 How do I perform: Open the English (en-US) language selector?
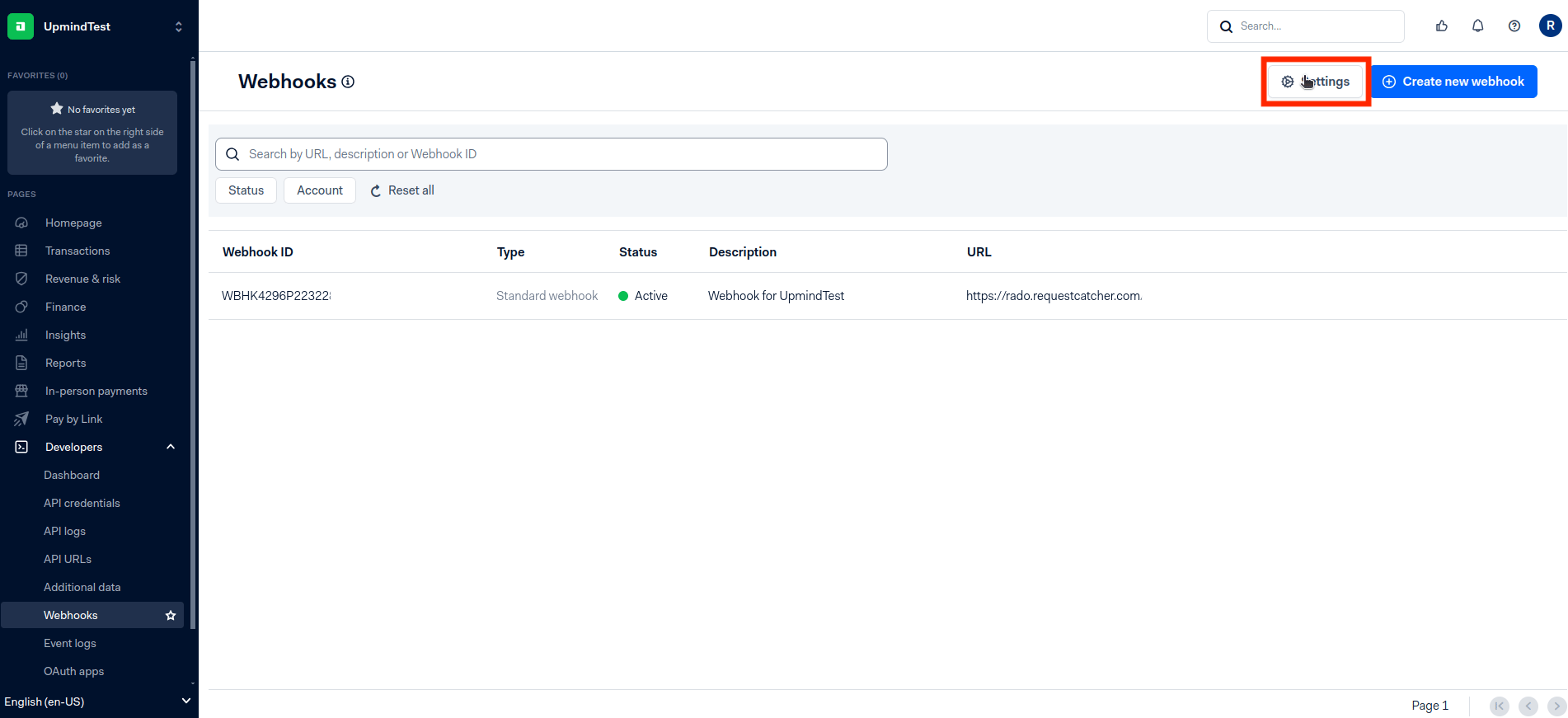click(x=98, y=702)
